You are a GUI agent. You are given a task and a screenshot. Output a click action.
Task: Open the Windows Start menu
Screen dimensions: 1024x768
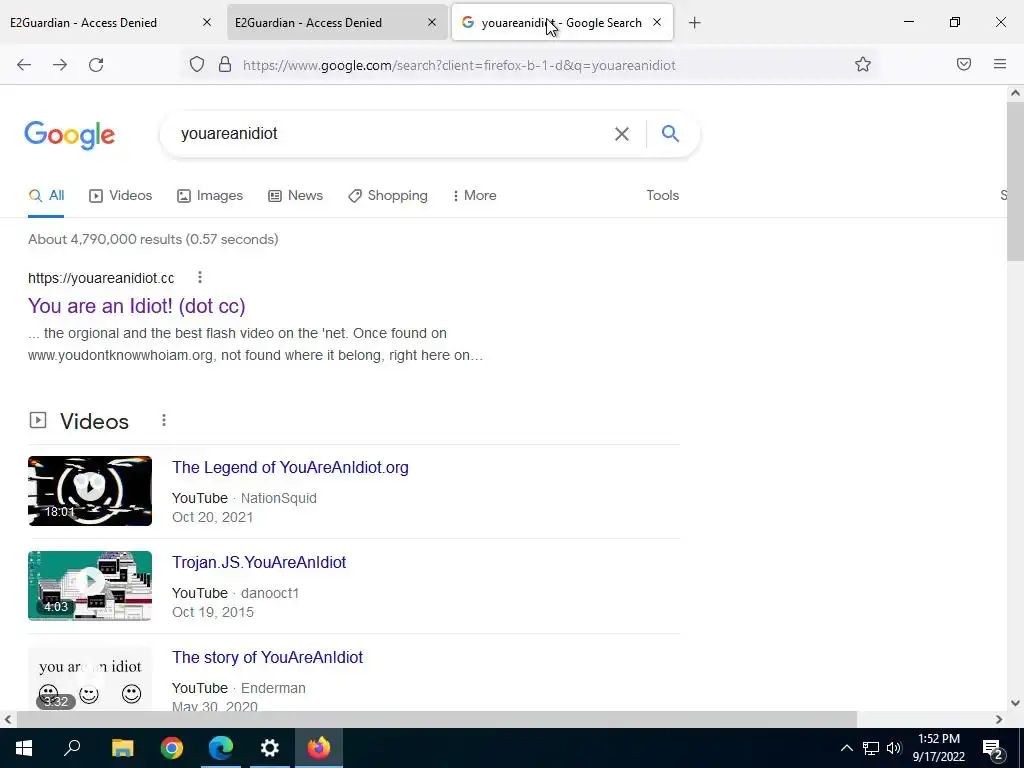pyautogui.click(x=24, y=748)
